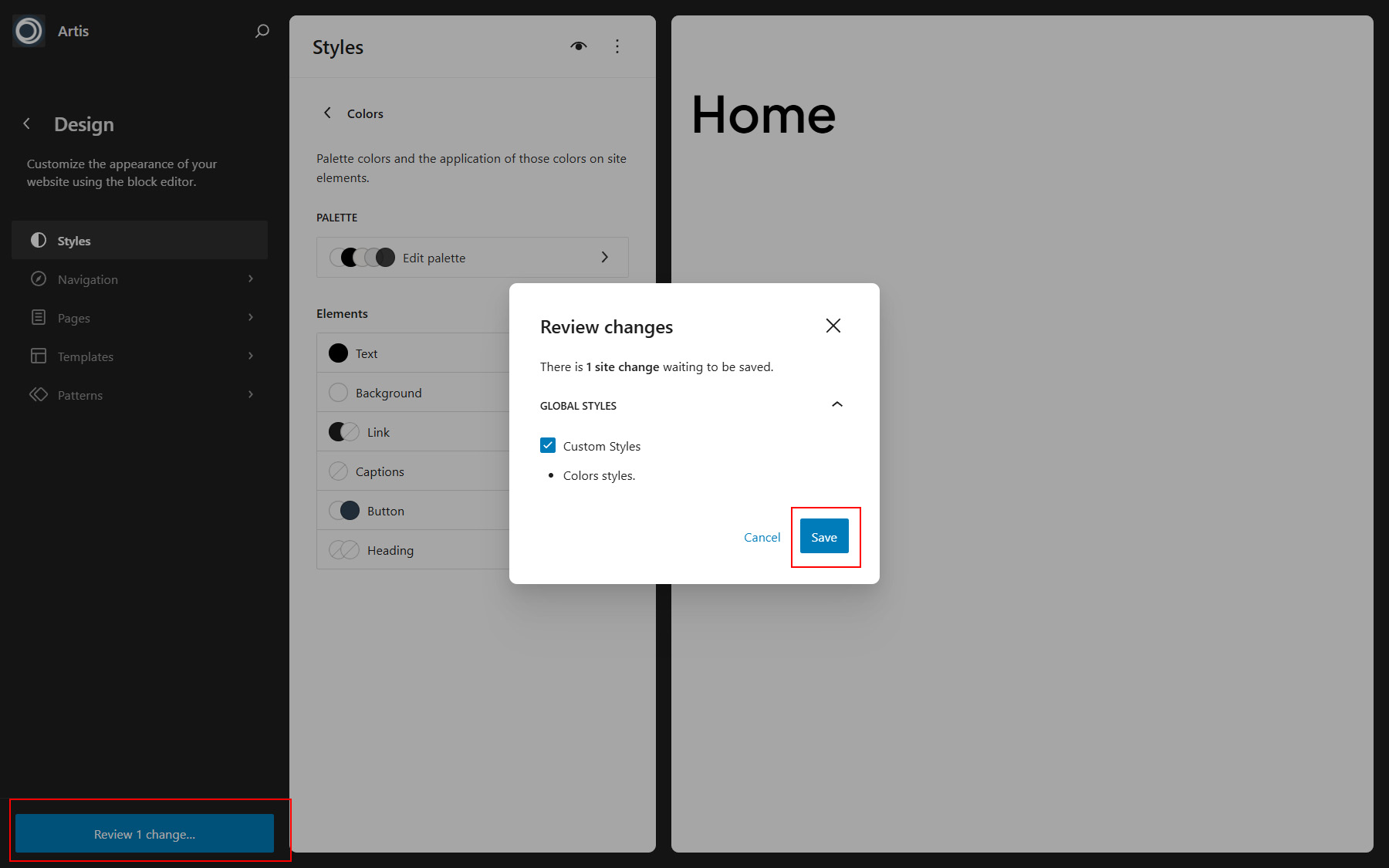This screenshot has height=868, width=1389.
Task: Open Edit palette panel
Action: [x=472, y=258]
